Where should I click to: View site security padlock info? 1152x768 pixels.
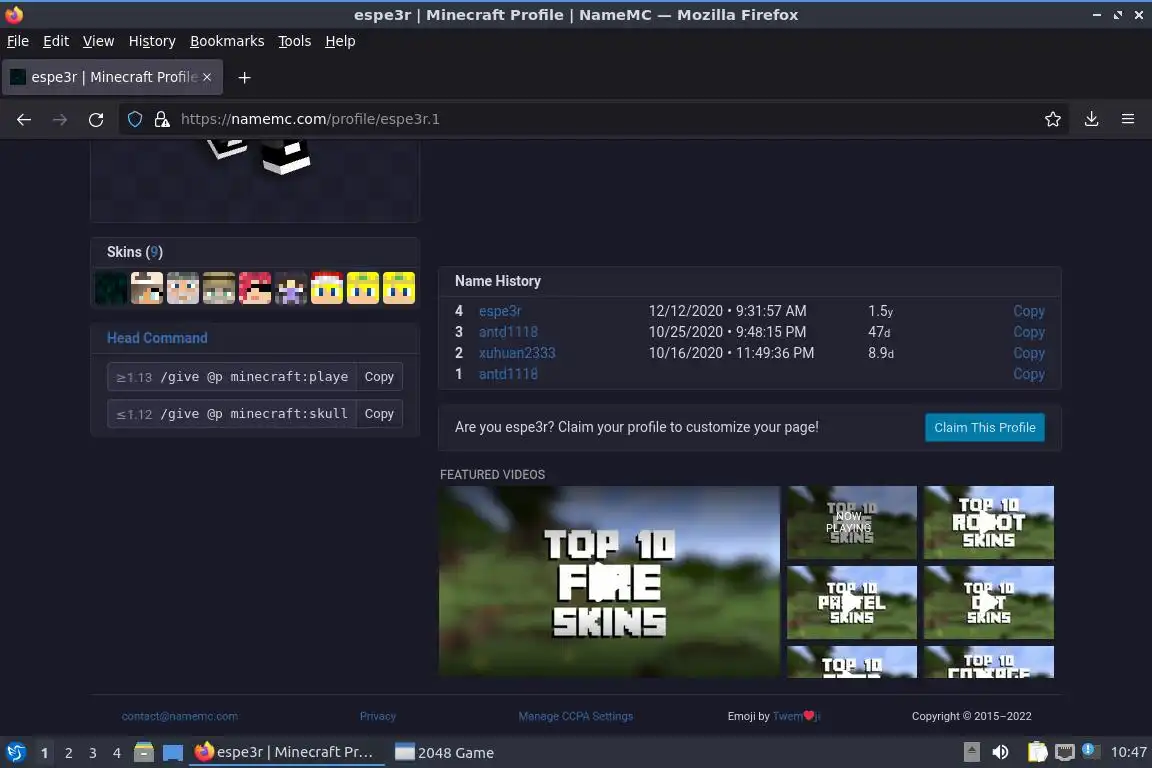162,119
